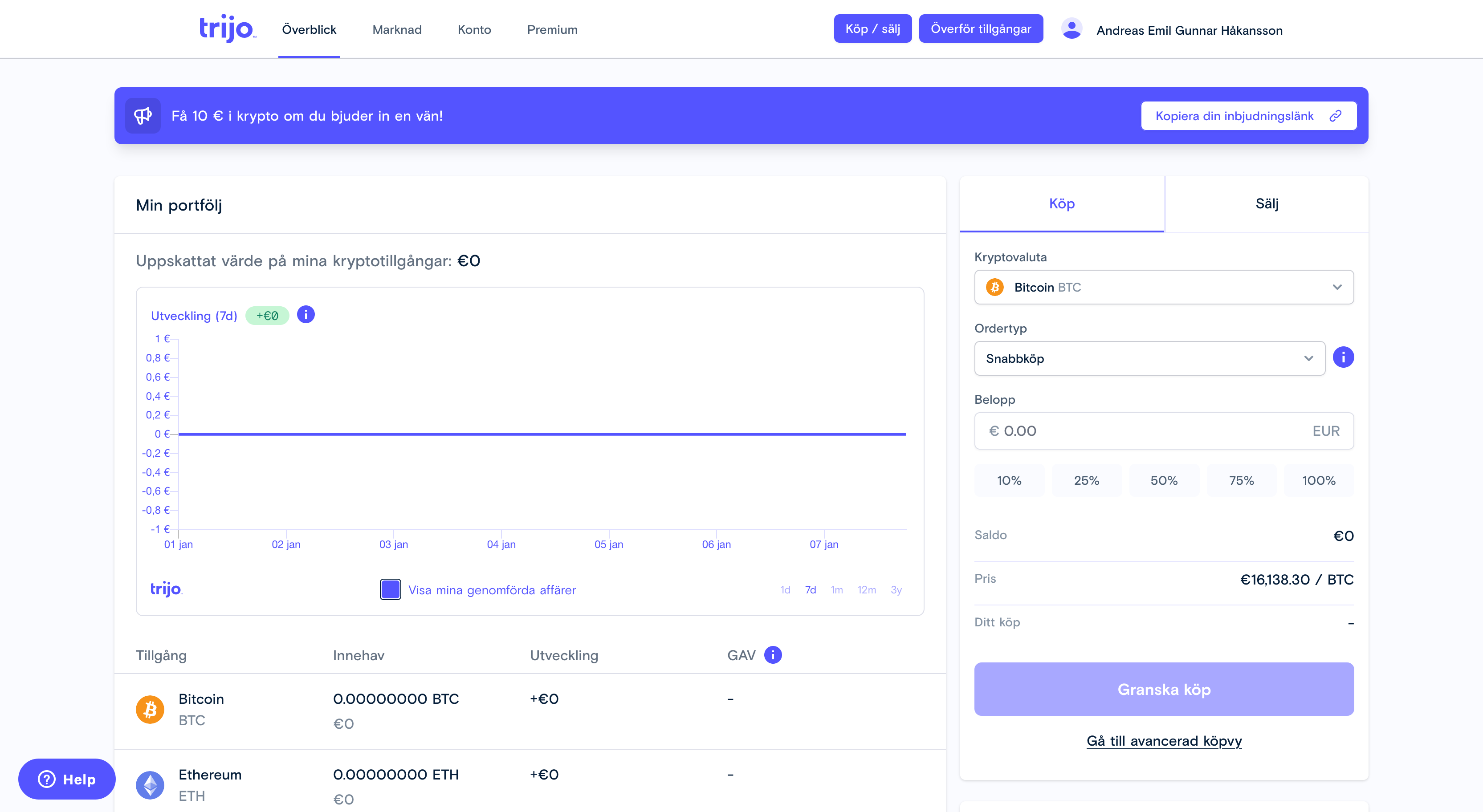Screen dimensions: 1483x812
Task: Click the Granska köp button
Action: point(1164,690)
